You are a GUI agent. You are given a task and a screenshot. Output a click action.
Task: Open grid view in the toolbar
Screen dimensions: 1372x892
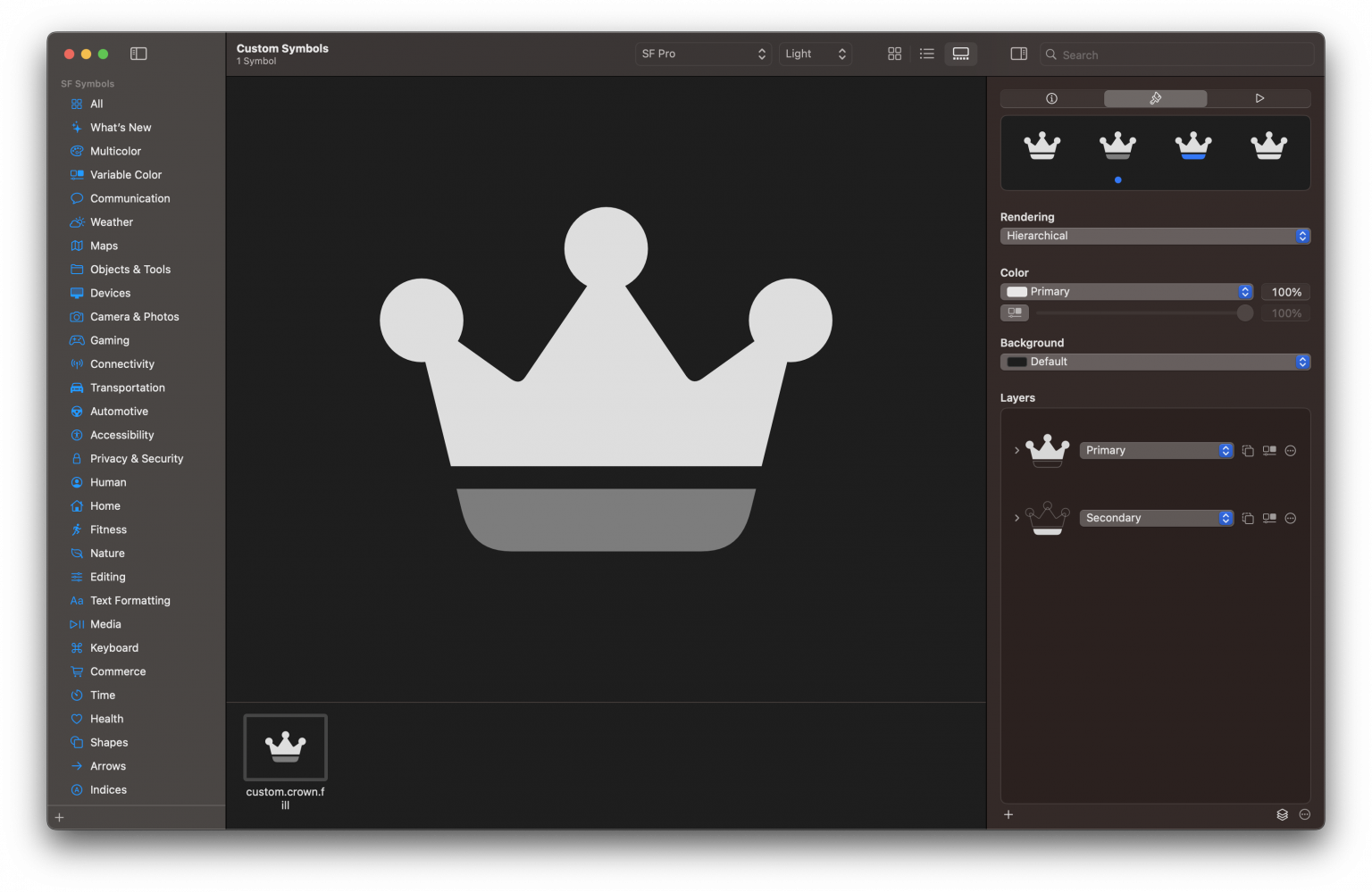tap(894, 54)
